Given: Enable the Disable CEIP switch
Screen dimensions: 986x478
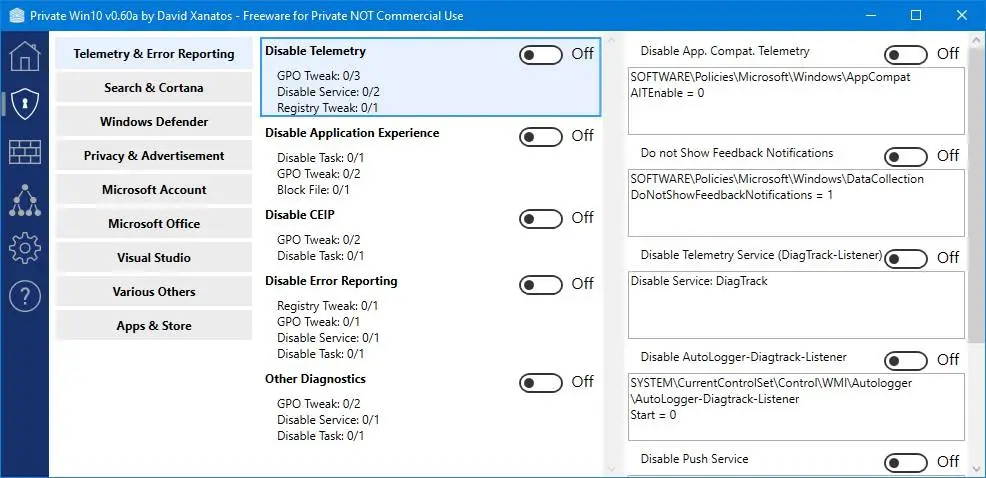Looking at the screenshot, I should coord(541,218).
